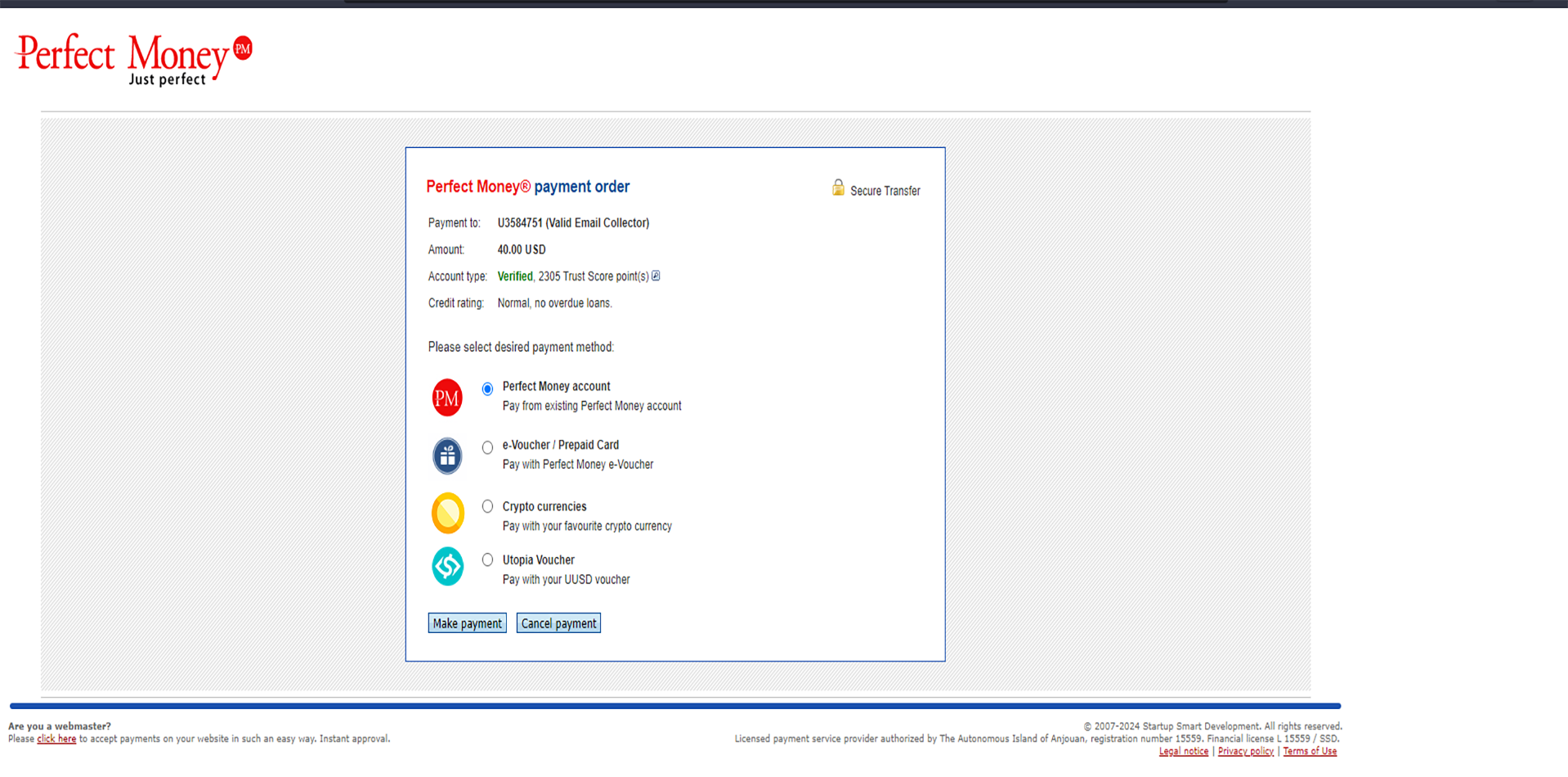
Task: Open the Privacy policy link
Action: [x=1245, y=751]
